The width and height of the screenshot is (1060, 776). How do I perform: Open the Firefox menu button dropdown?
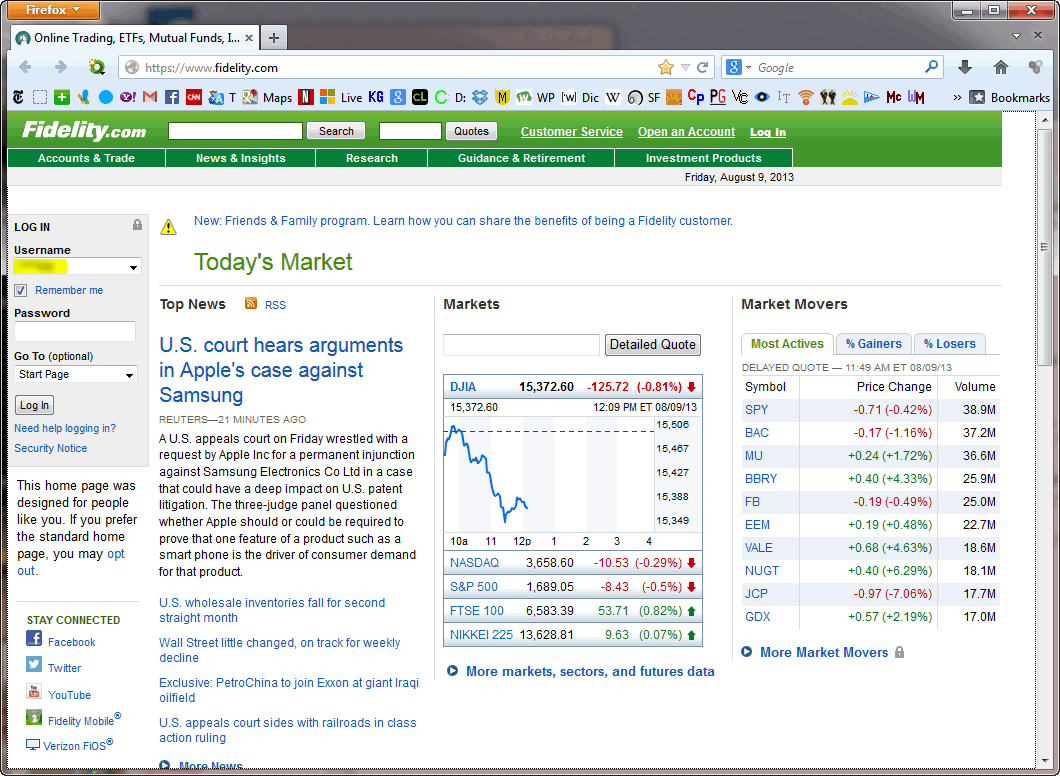52,9
